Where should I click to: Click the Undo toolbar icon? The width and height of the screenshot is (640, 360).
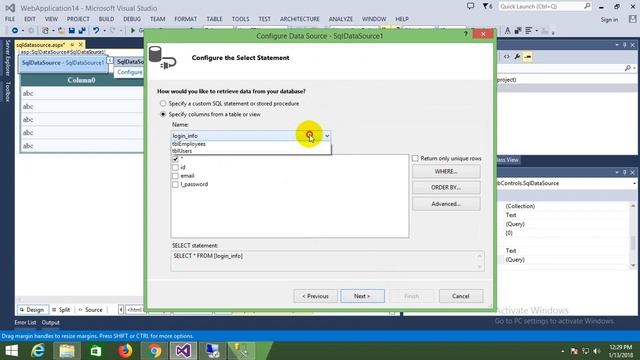tap(96, 31)
